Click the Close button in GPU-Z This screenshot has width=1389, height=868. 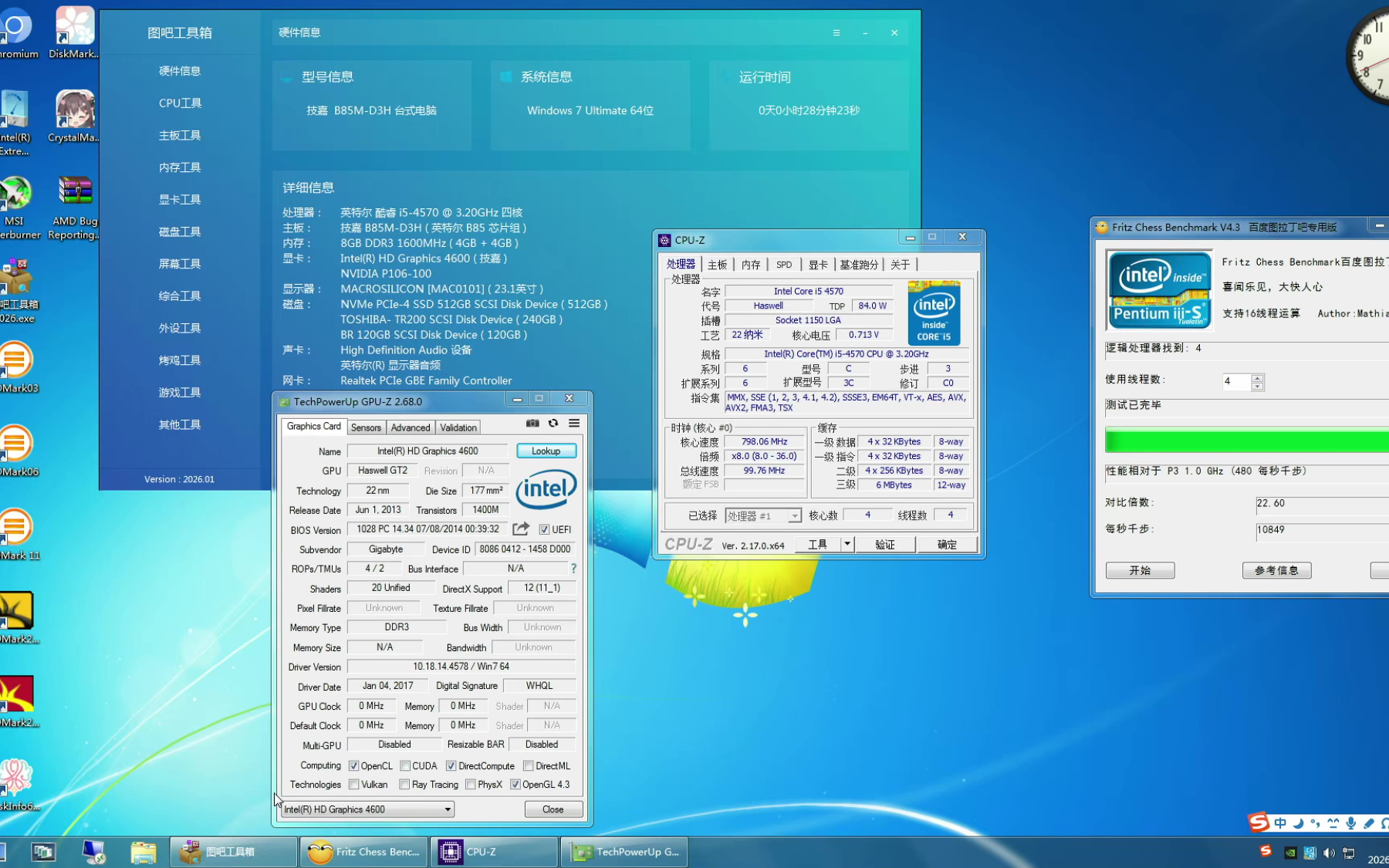(x=553, y=809)
